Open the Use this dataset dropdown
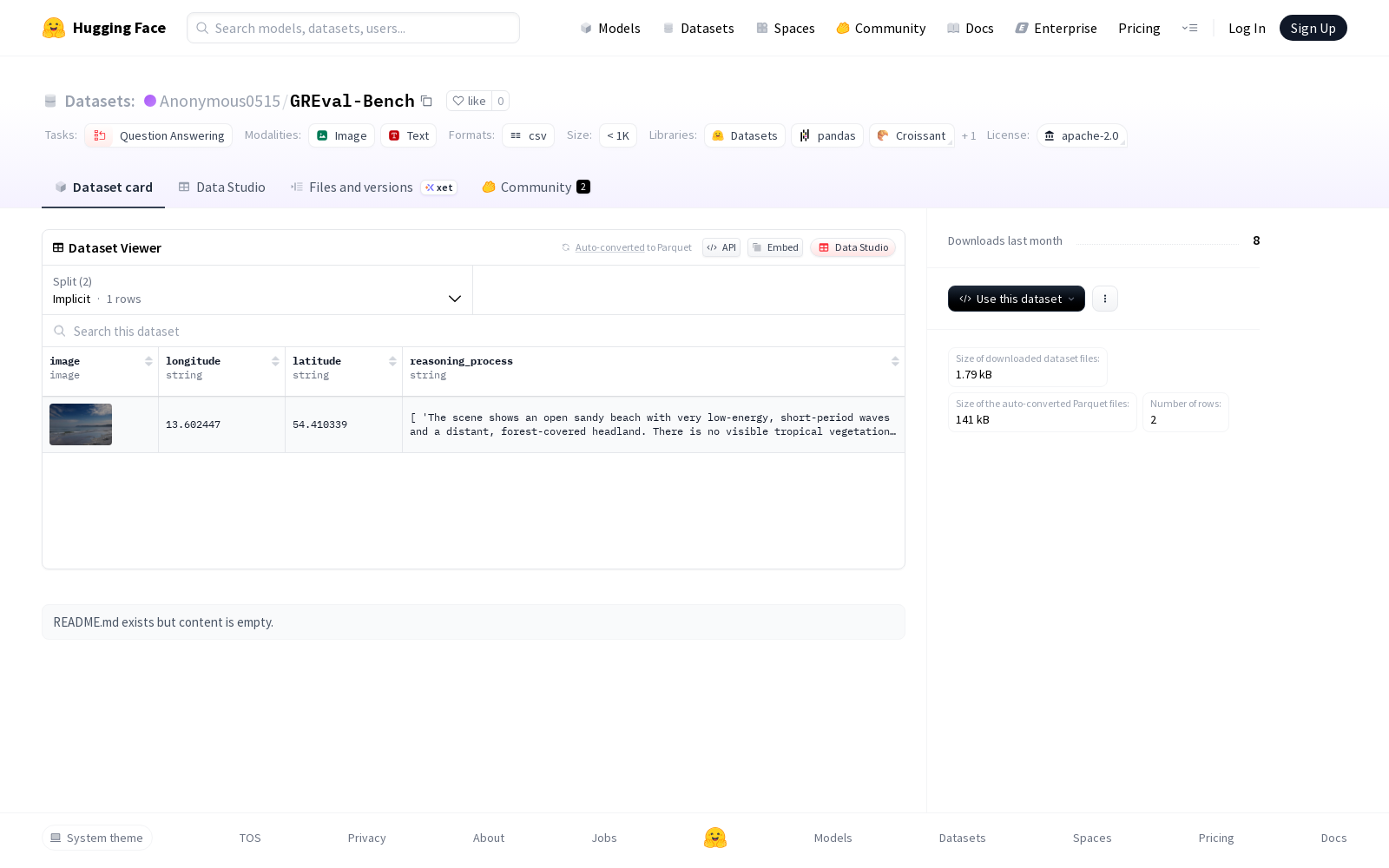This screenshot has height=868, width=1389. (1017, 299)
